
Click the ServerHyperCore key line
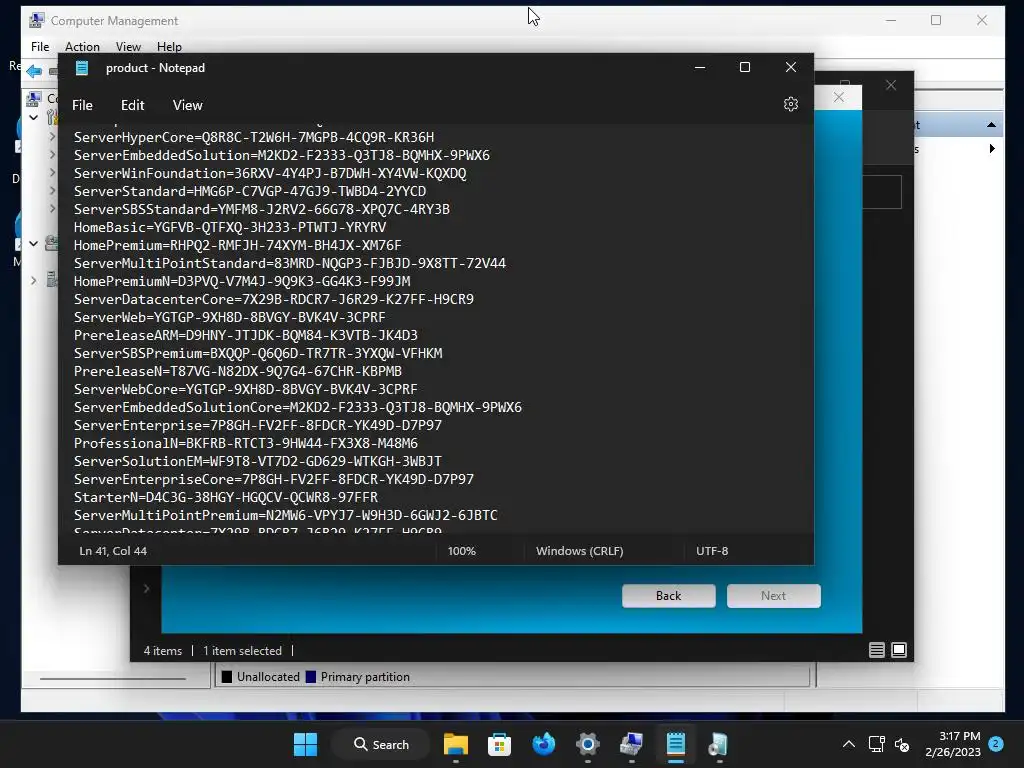pyautogui.click(x=254, y=137)
